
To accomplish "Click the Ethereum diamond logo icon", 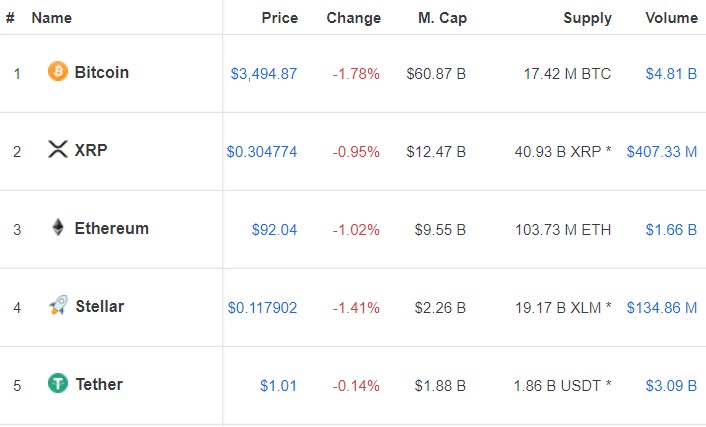I will [58, 227].
